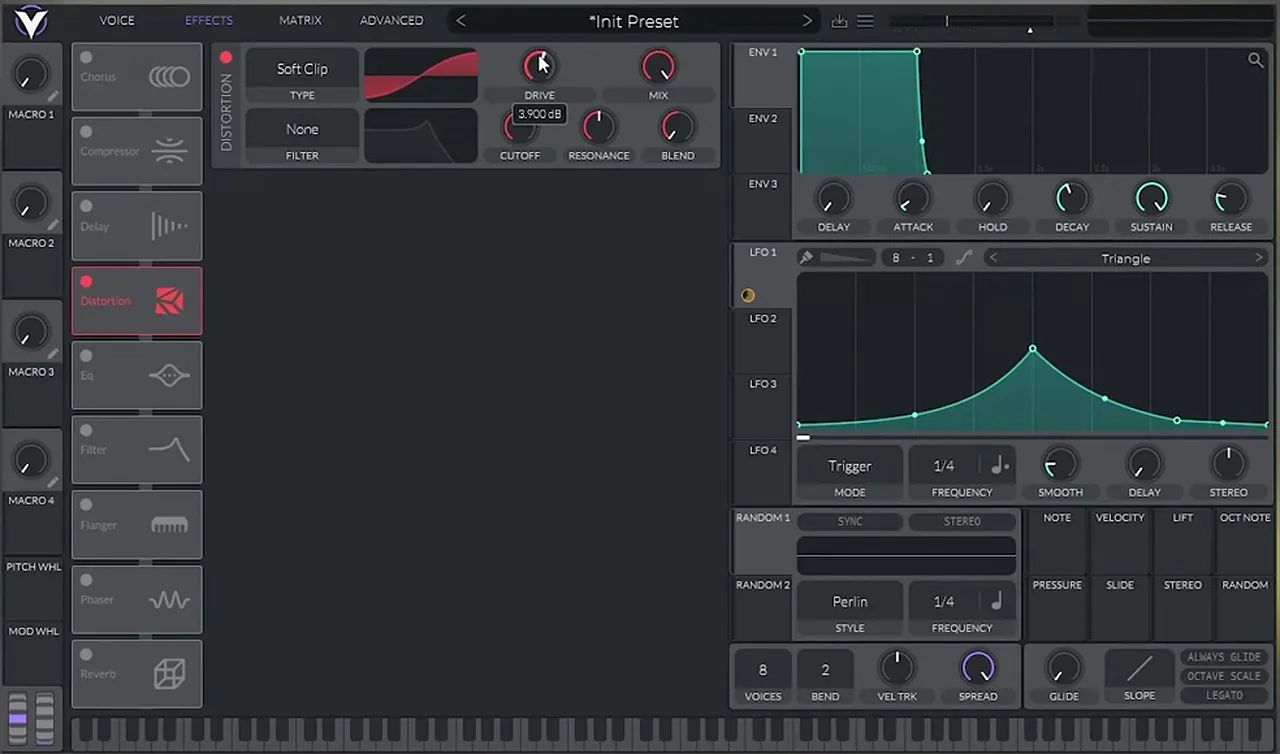The height and width of the screenshot is (754, 1280).
Task: Select the Delay effect icon
Action: [169, 226]
